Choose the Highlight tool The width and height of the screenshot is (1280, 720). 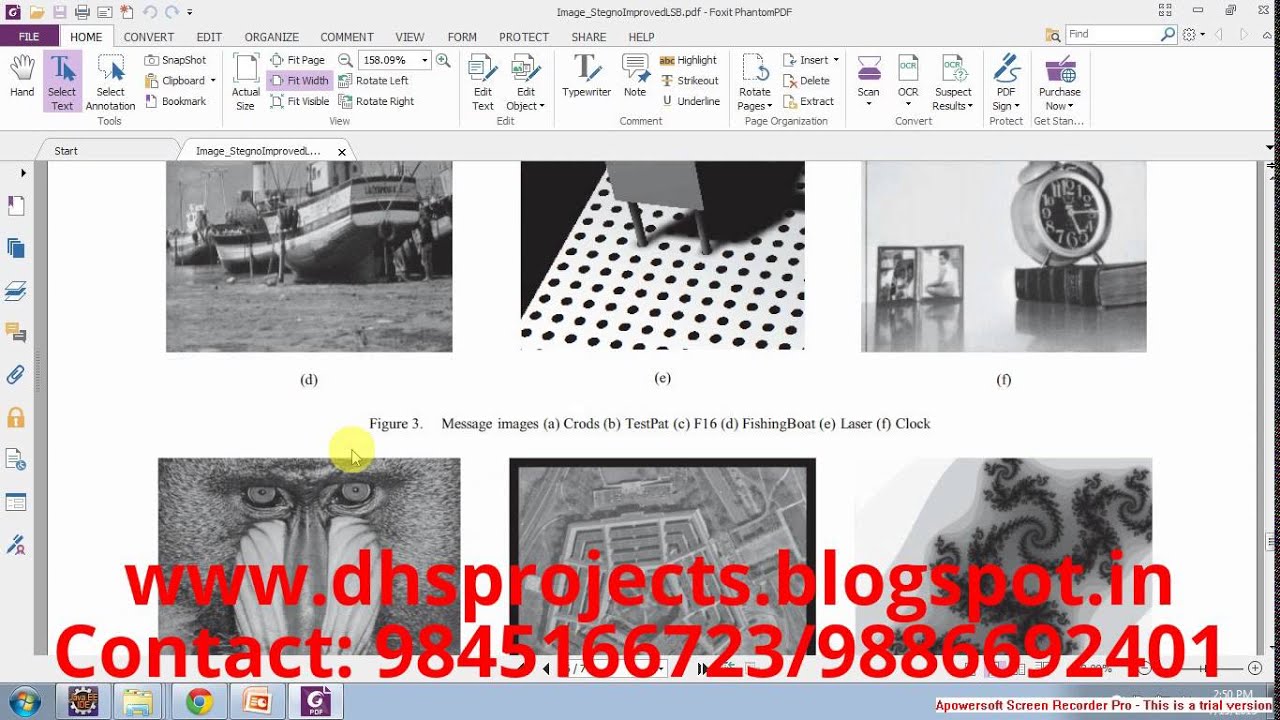tap(688, 60)
